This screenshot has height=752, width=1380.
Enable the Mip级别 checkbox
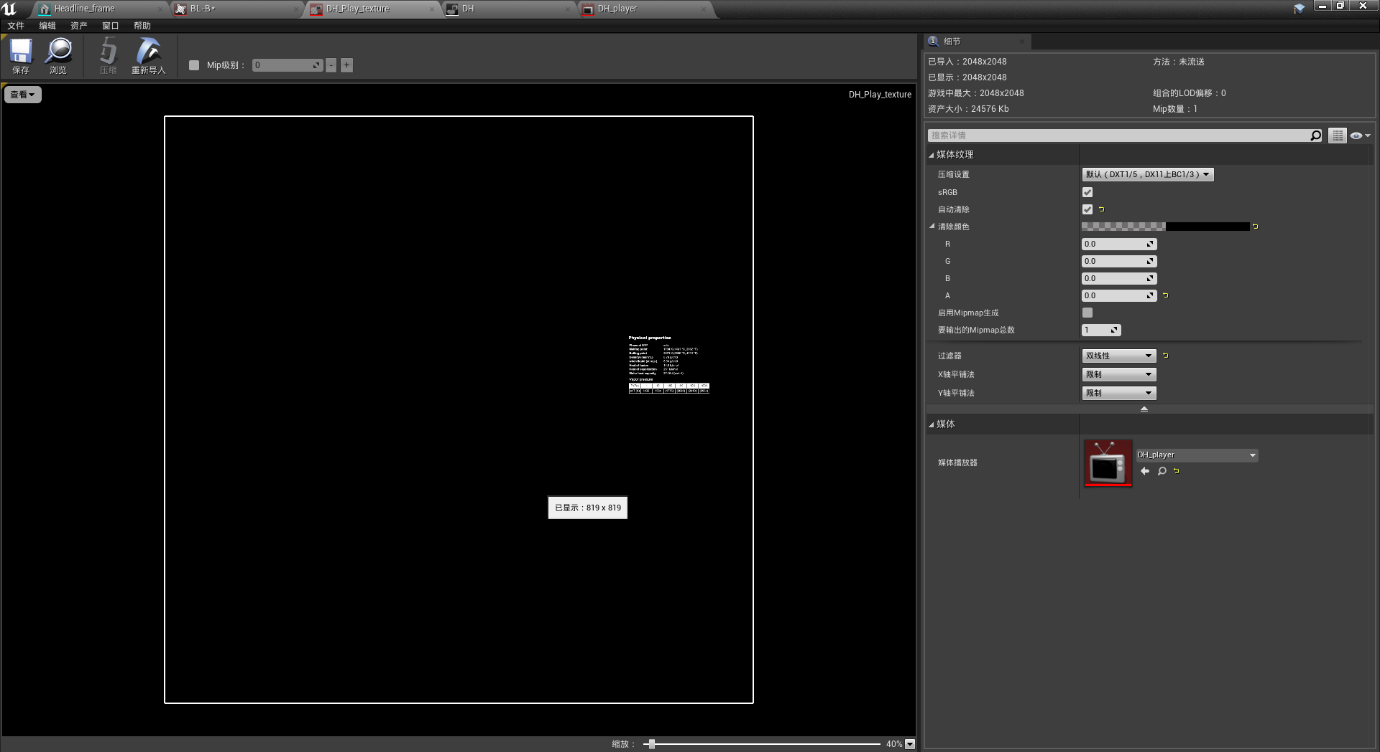(194, 65)
